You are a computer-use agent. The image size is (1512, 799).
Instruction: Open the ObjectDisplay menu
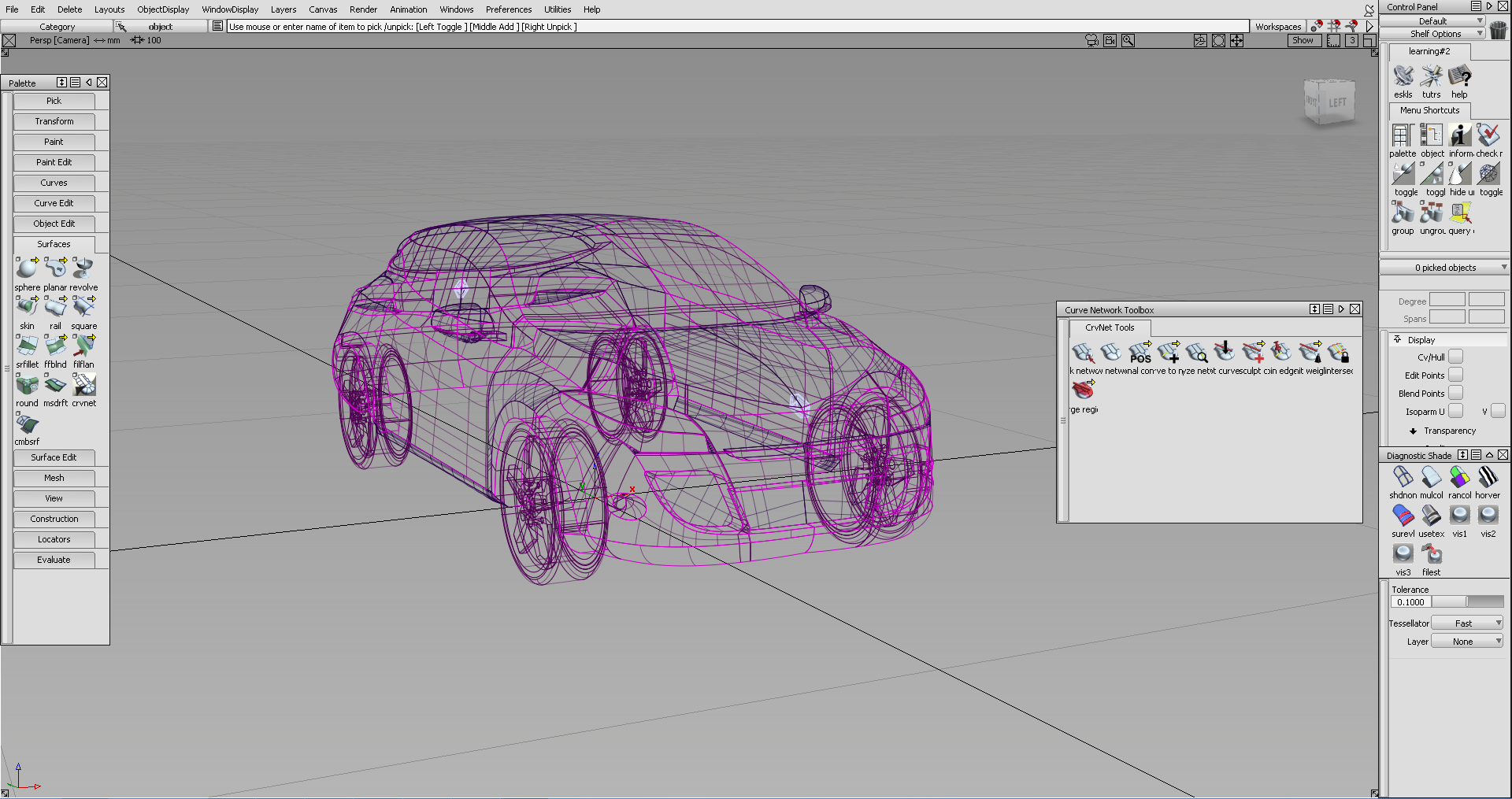click(x=163, y=9)
